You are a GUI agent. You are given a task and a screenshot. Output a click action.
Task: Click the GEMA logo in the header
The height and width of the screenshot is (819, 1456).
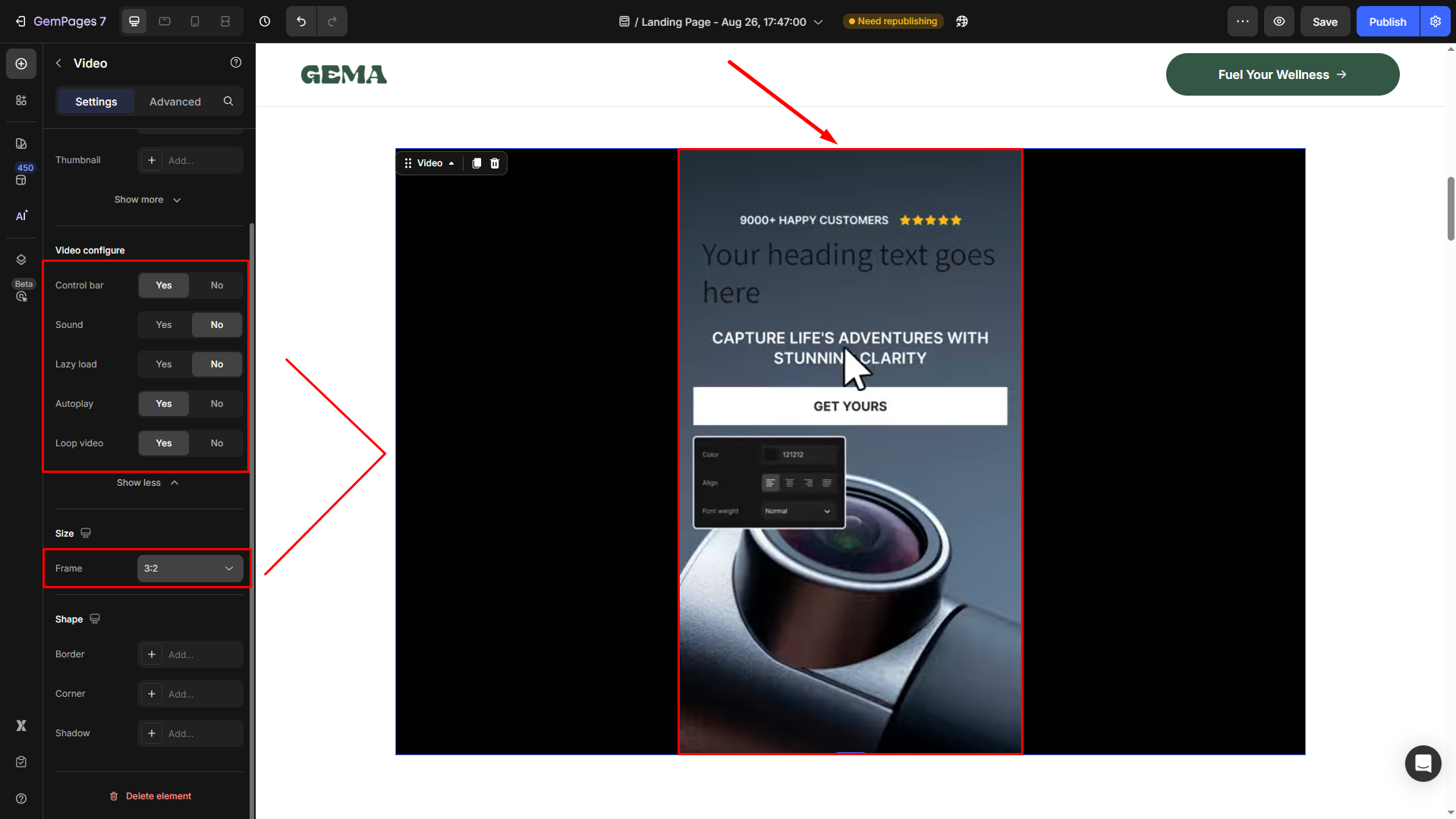point(344,74)
